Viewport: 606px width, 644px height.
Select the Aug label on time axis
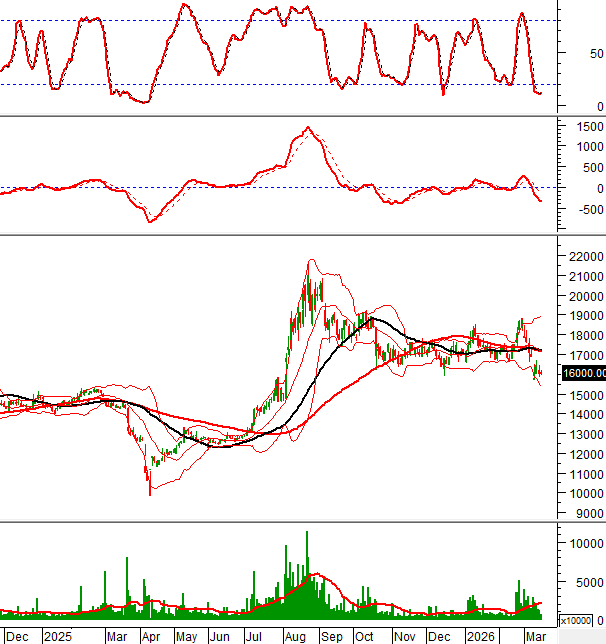click(x=296, y=636)
